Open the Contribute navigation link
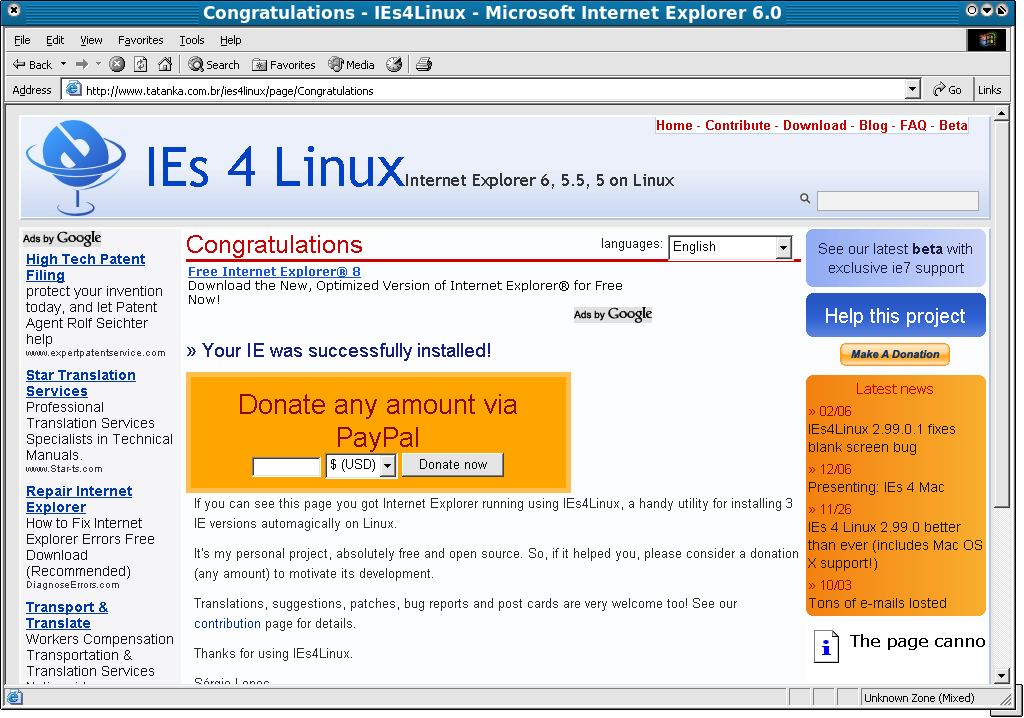 coord(738,125)
